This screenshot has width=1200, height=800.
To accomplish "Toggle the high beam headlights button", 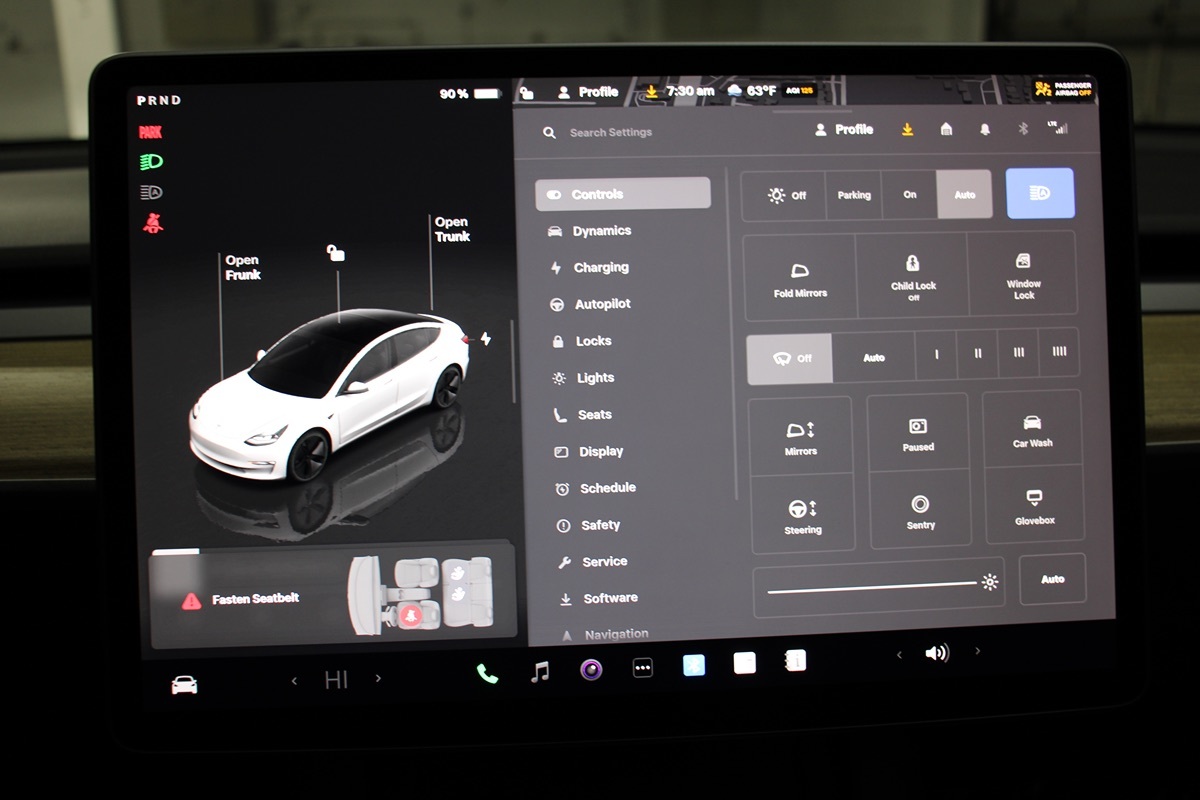I will (1040, 193).
